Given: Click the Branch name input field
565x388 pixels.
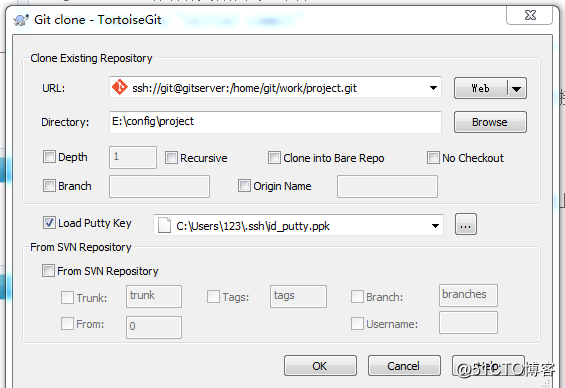Looking at the screenshot, I should pyautogui.click(x=159, y=186).
